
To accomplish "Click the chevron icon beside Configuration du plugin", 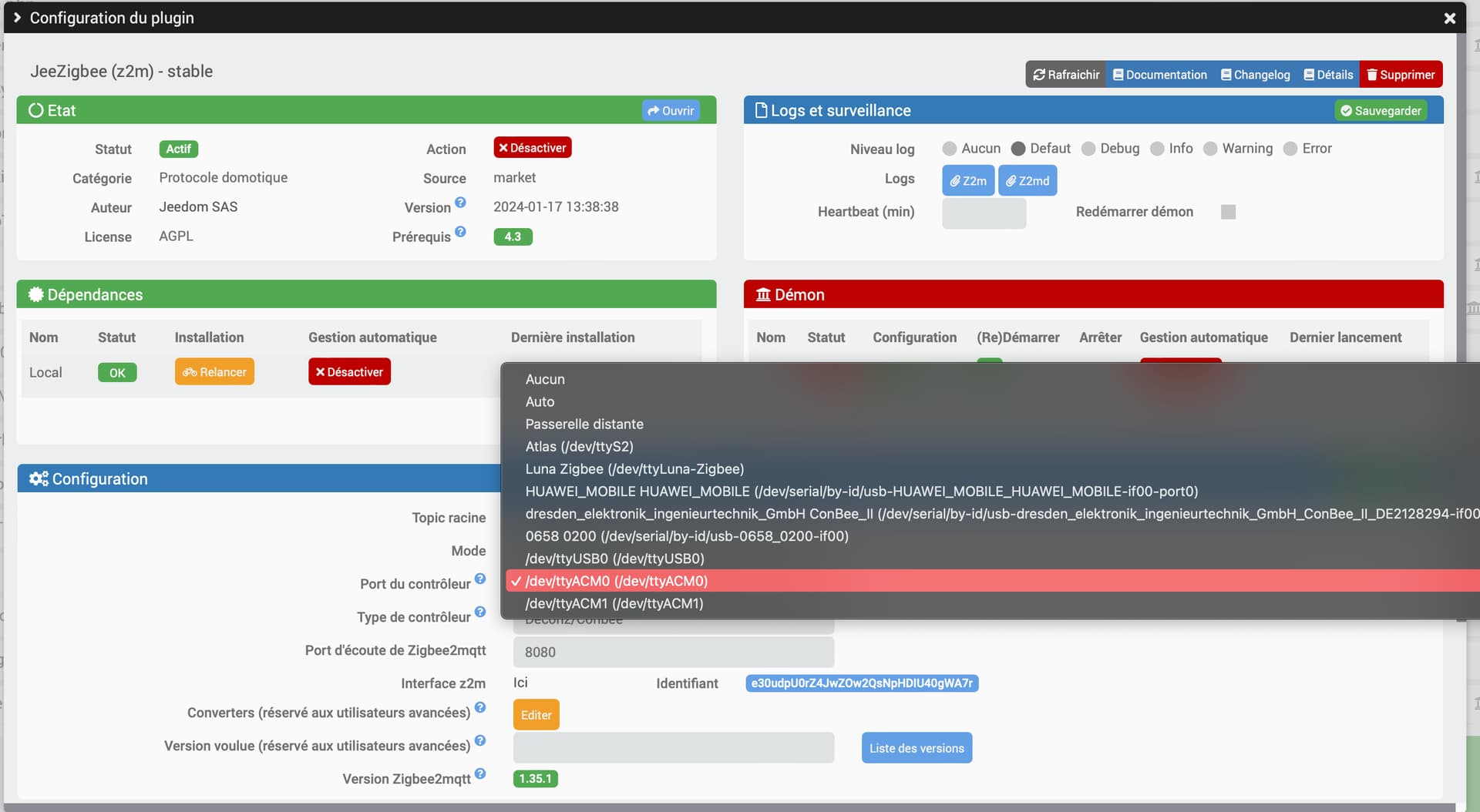I will (17, 18).
